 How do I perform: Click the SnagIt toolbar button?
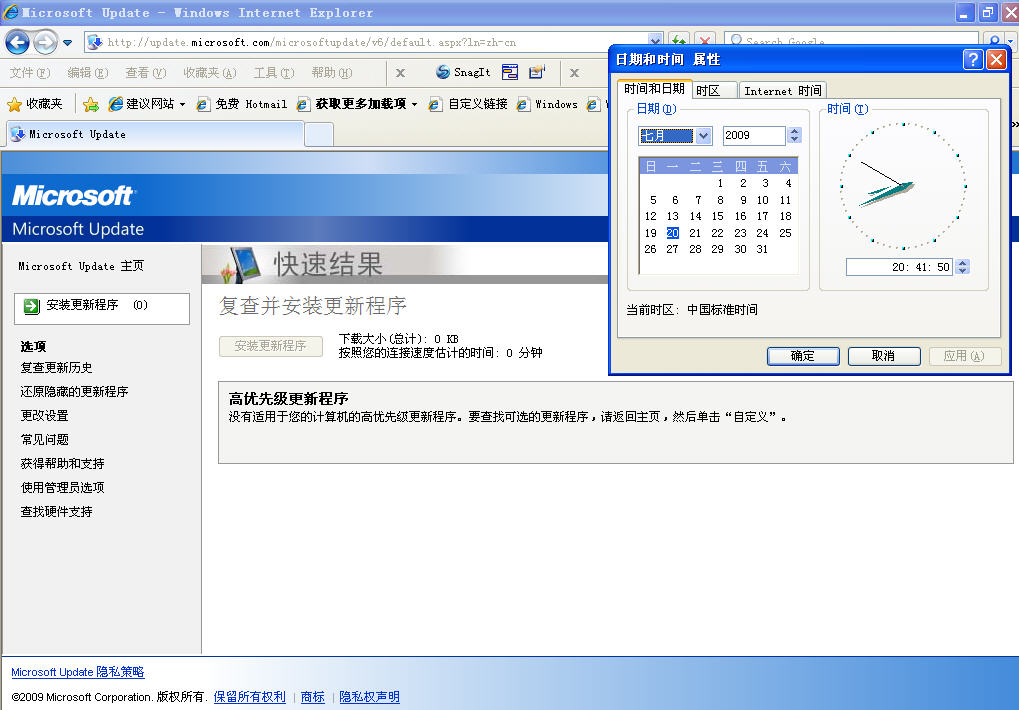(x=463, y=72)
